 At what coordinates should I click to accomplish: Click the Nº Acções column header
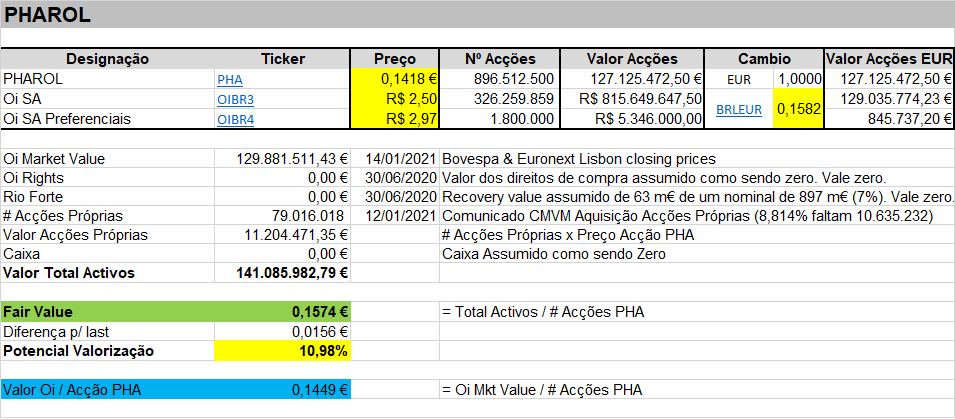pyautogui.click(x=499, y=59)
